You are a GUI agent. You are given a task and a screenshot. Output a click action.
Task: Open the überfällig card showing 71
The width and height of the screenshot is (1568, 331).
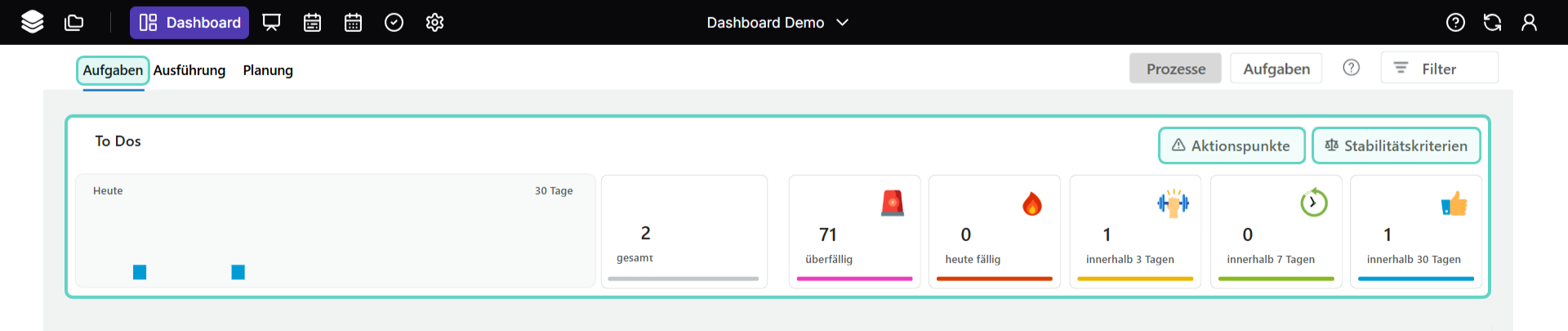pyautogui.click(x=854, y=232)
